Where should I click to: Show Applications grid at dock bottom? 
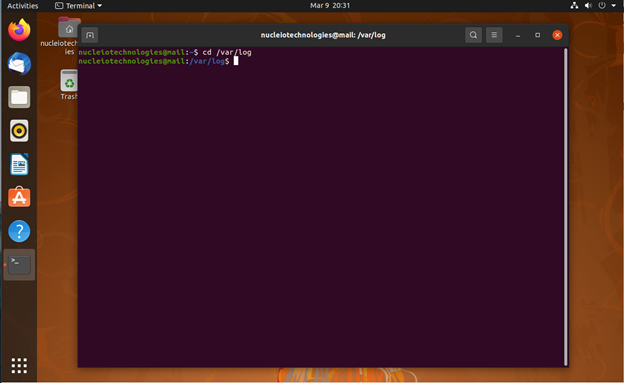[19, 365]
